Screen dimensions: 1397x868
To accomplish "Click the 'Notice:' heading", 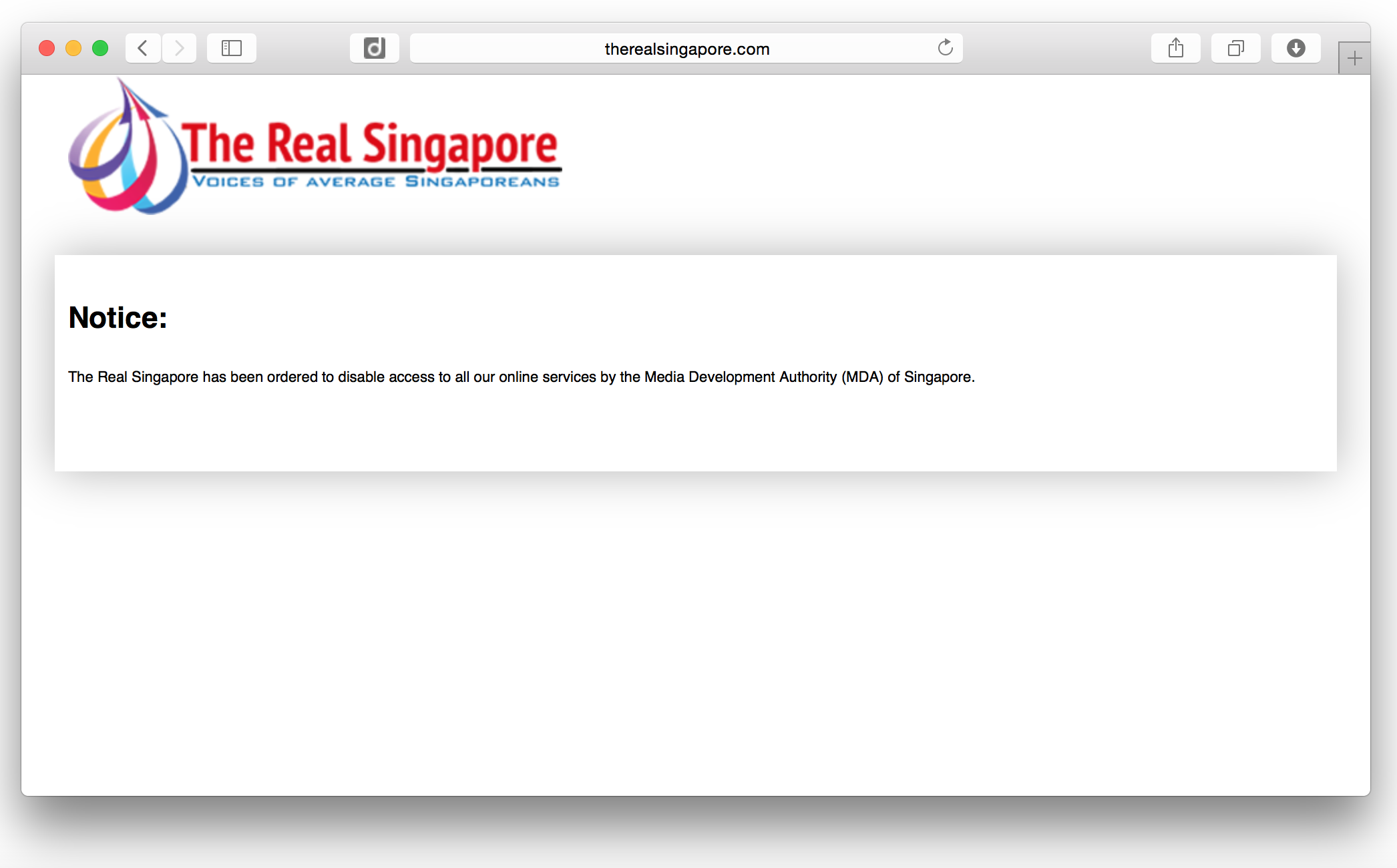I will [118, 318].
